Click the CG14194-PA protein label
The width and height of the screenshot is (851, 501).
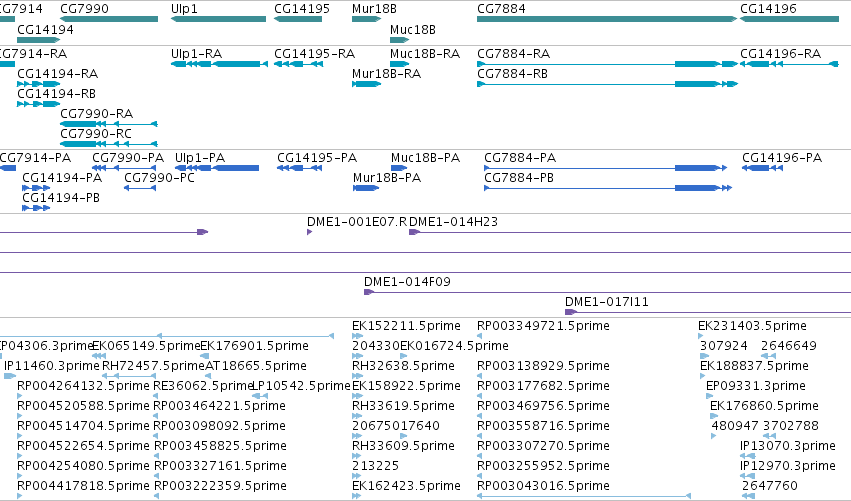pyautogui.click(x=62, y=178)
